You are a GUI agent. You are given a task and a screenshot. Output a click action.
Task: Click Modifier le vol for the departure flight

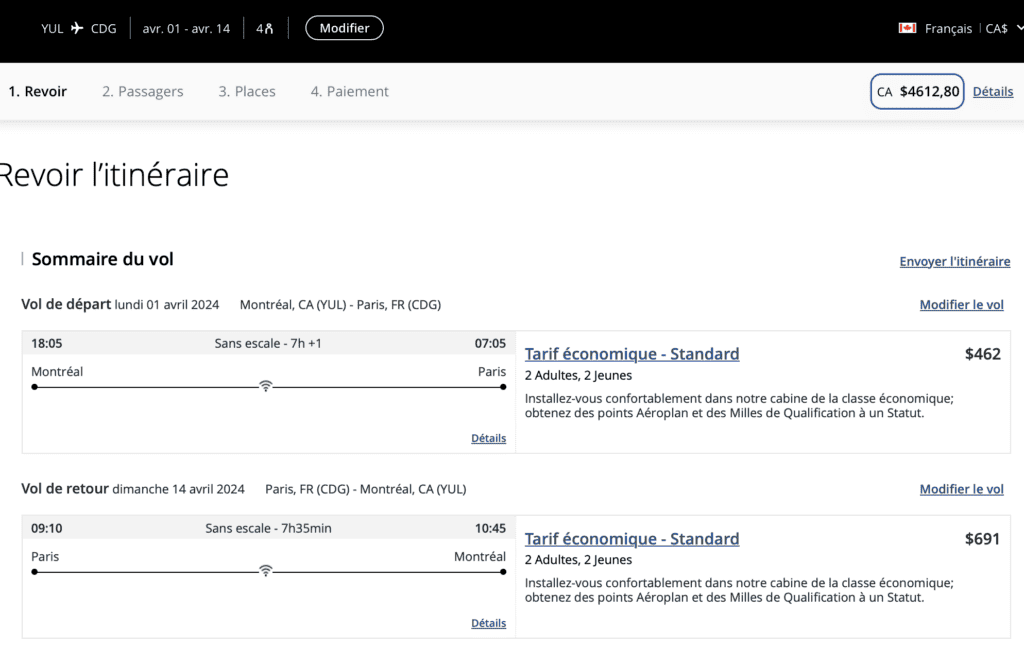(961, 305)
